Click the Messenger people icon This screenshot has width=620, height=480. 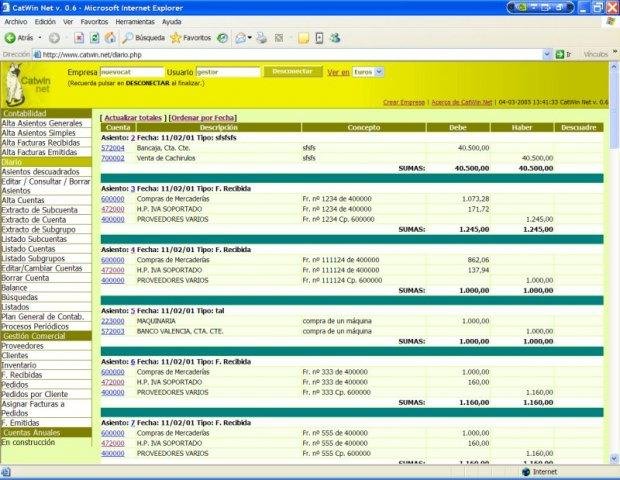[335, 38]
